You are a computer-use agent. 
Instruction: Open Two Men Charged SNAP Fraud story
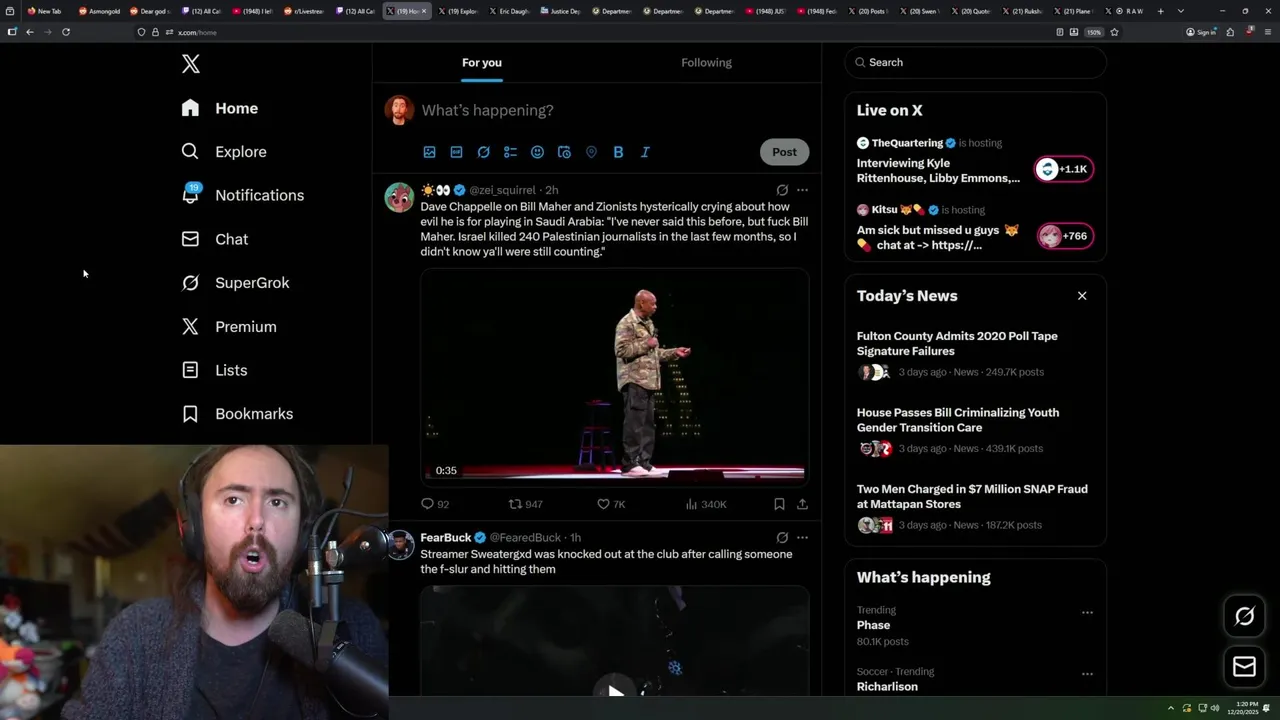(x=972, y=496)
